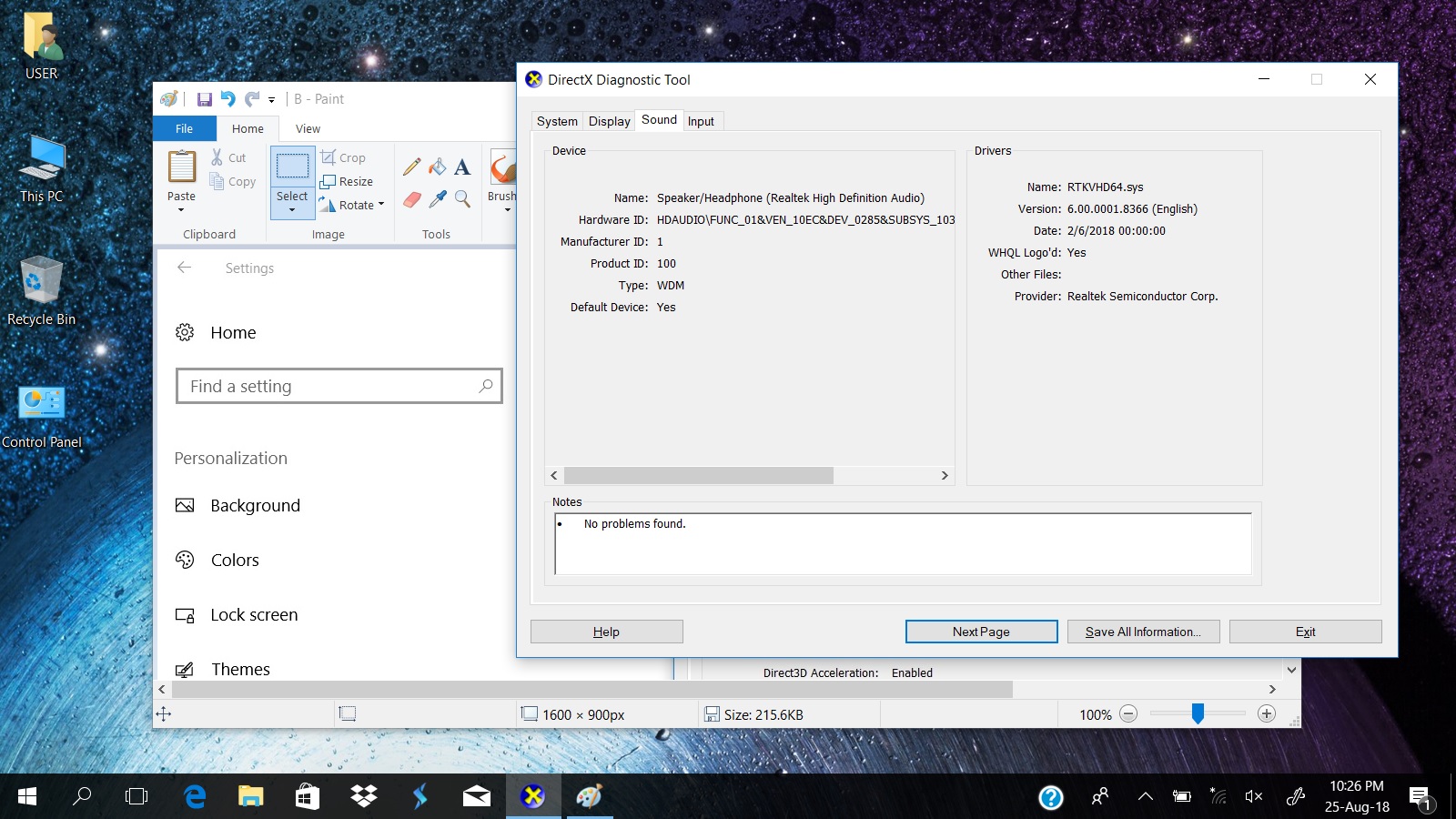Screen dimensions: 1456x819
Task: Click the Paint zoom slider handle
Action: (1198, 714)
